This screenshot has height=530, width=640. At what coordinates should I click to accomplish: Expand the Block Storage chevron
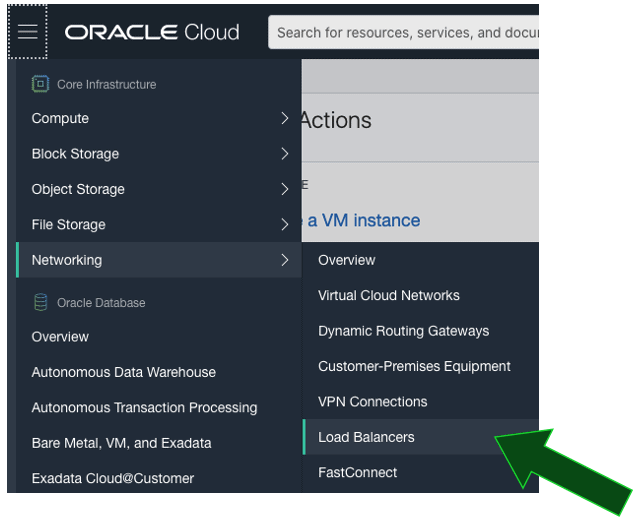[x=285, y=154]
